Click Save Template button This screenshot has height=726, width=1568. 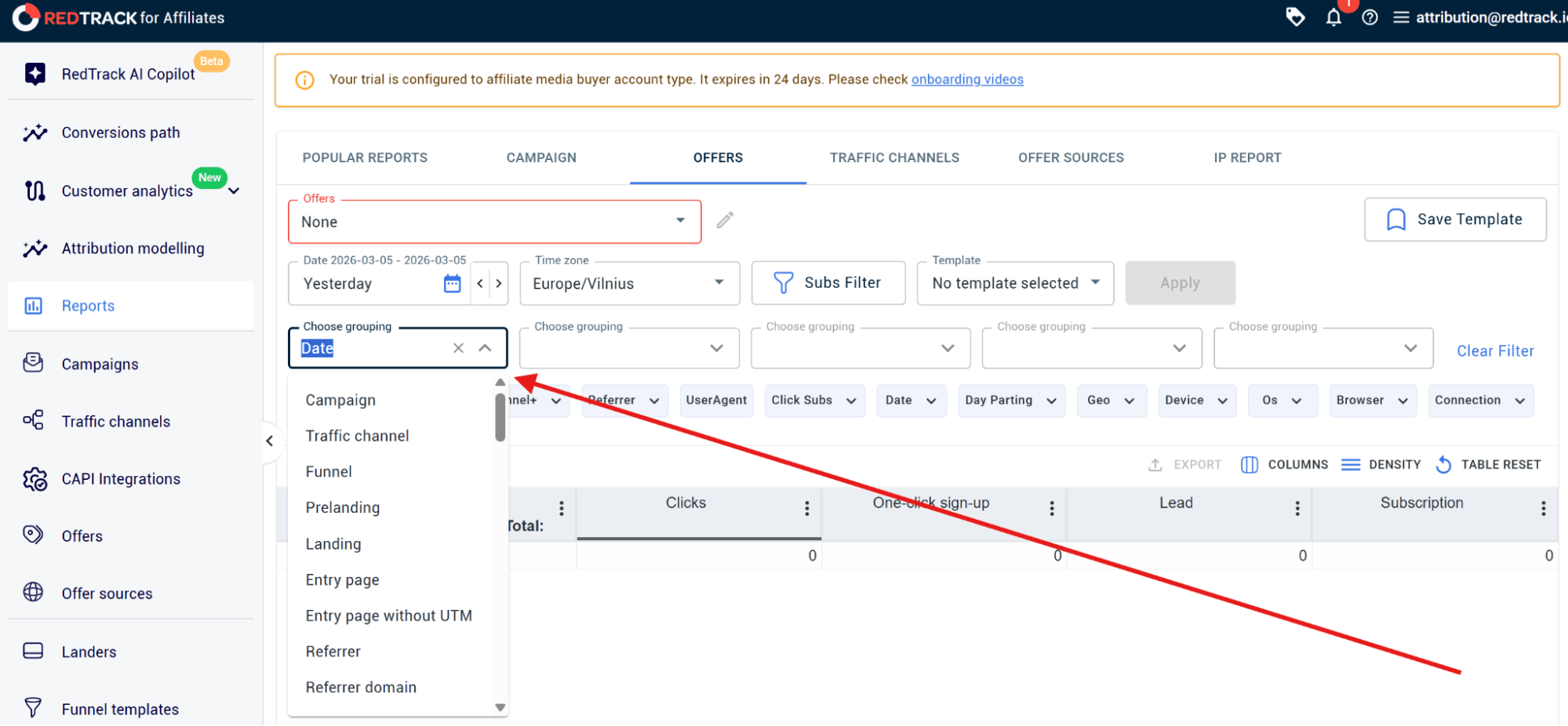click(x=1455, y=220)
